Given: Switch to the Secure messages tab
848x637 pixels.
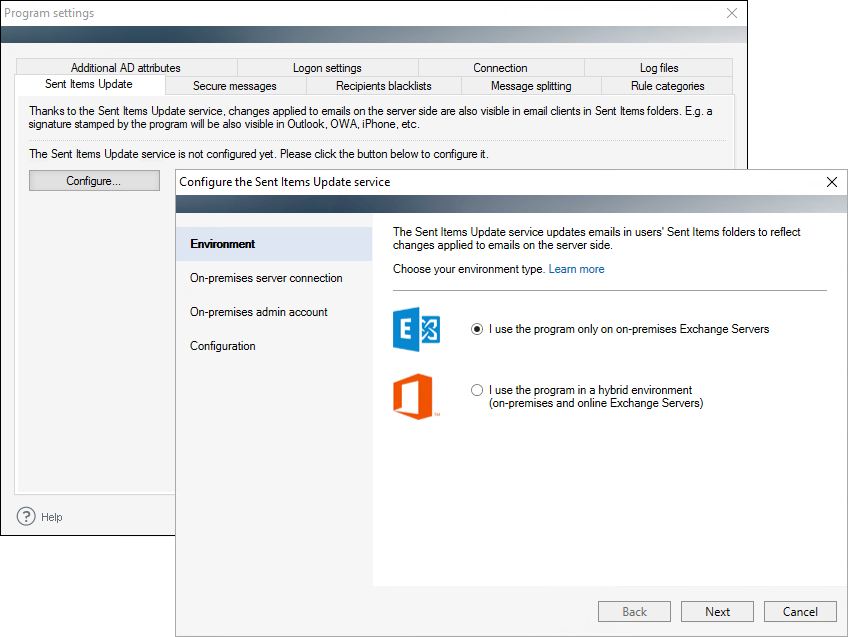Looking at the screenshot, I should tap(235, 85).
